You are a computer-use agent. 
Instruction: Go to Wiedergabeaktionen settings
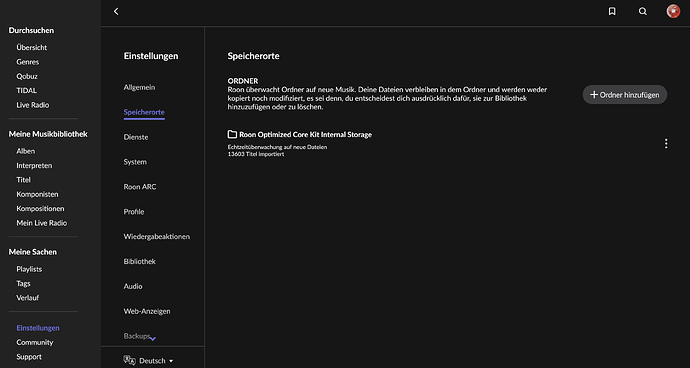tap(156, 236)
